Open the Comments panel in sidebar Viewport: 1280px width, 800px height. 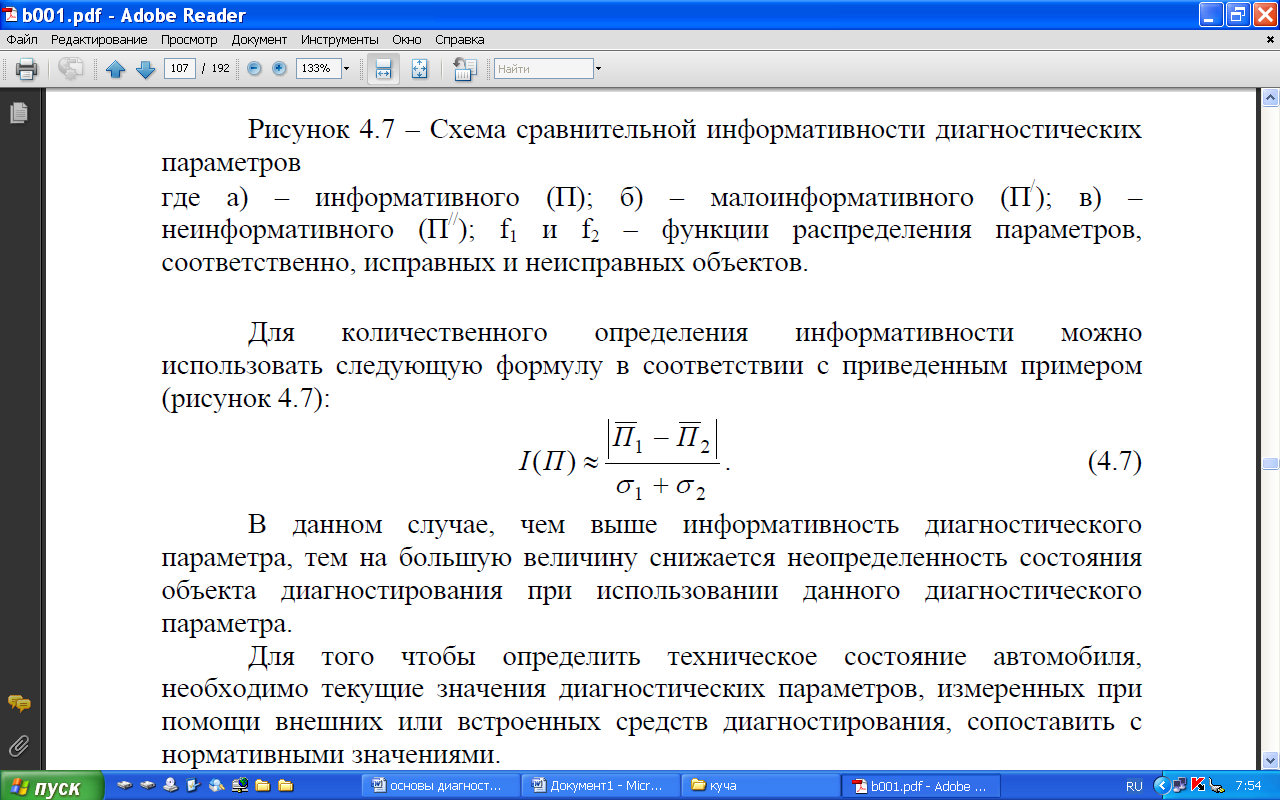pos(18,704)
